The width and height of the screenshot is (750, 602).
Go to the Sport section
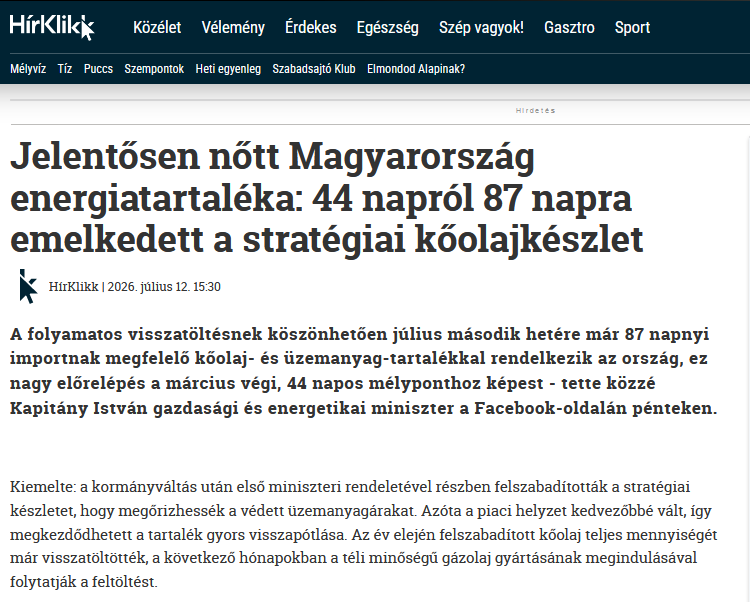pos(632,27)
